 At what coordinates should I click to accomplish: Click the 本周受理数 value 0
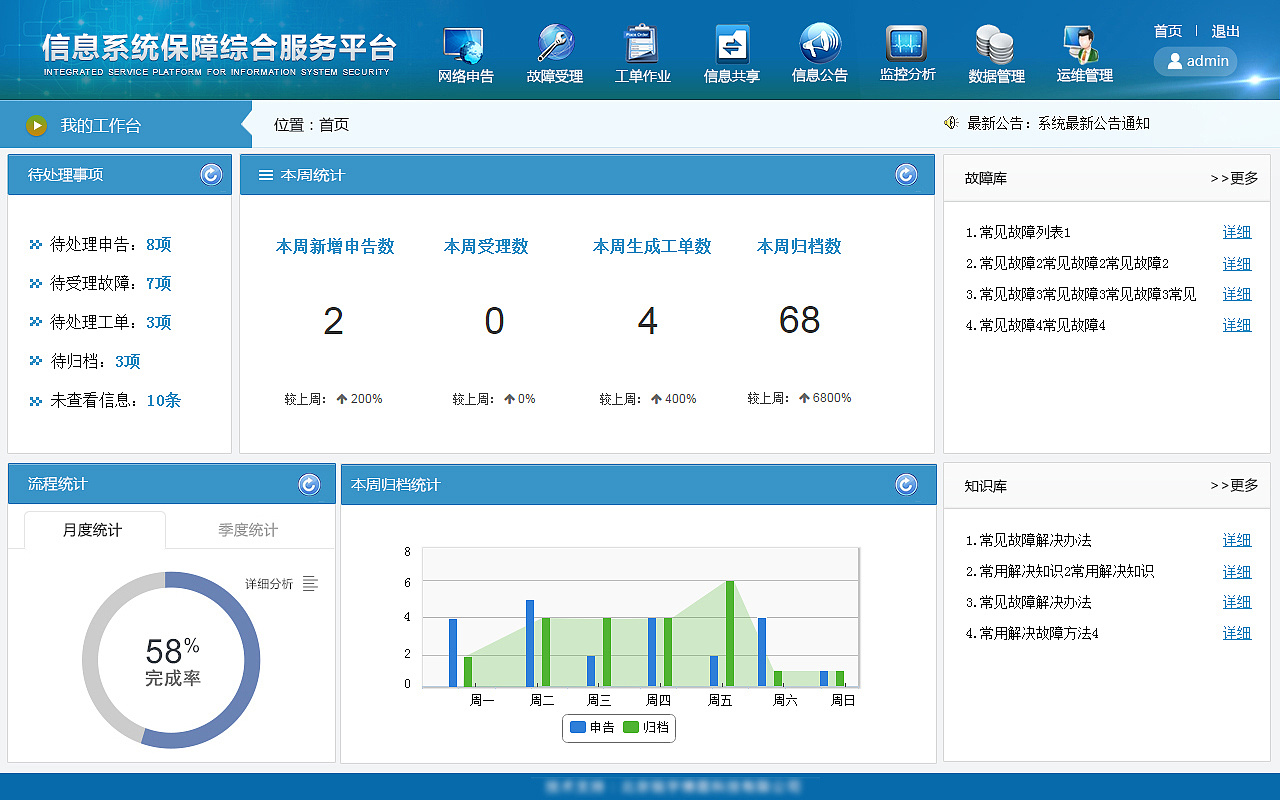(494, 321)
